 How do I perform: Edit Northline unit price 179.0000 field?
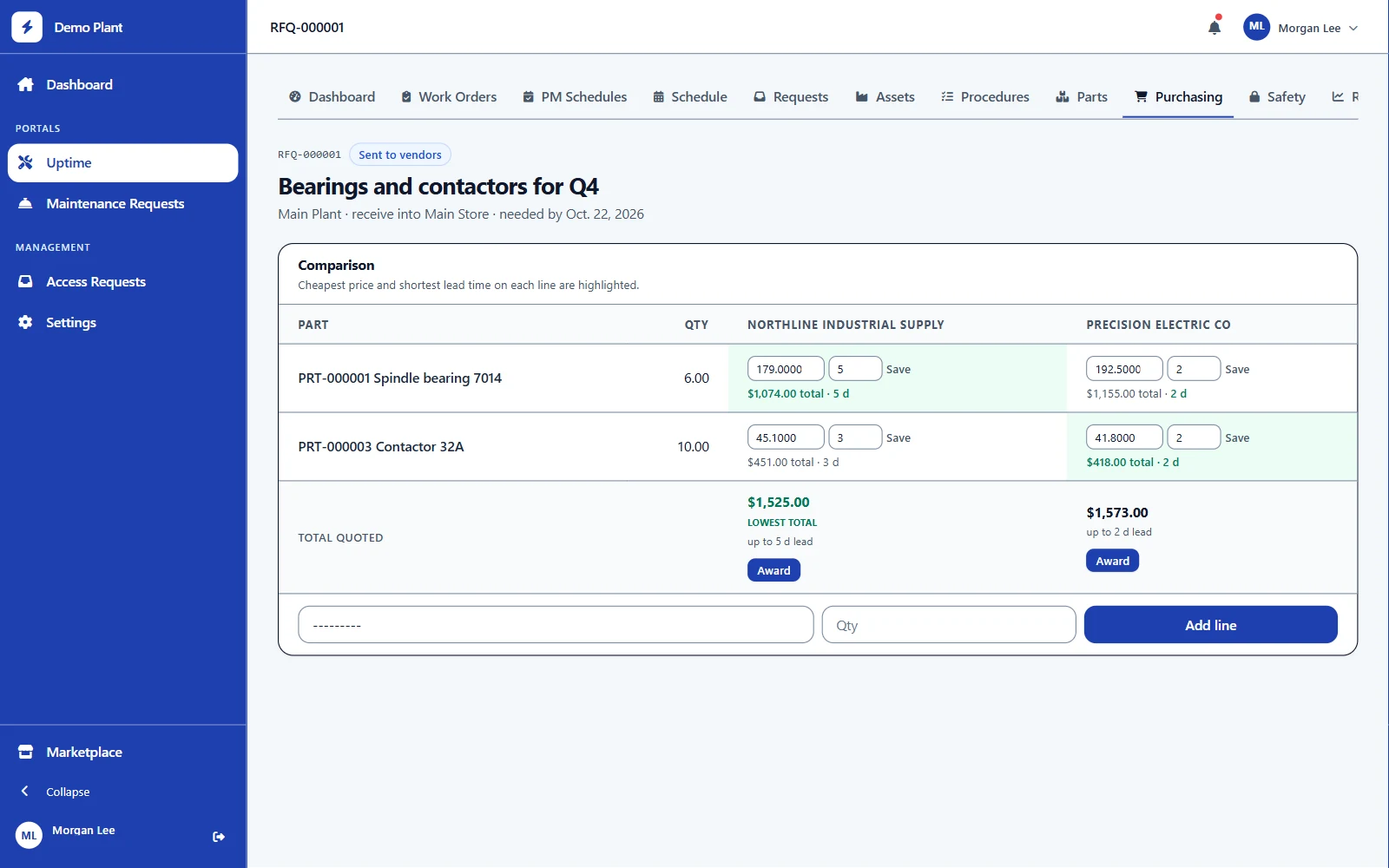(786, 369)
